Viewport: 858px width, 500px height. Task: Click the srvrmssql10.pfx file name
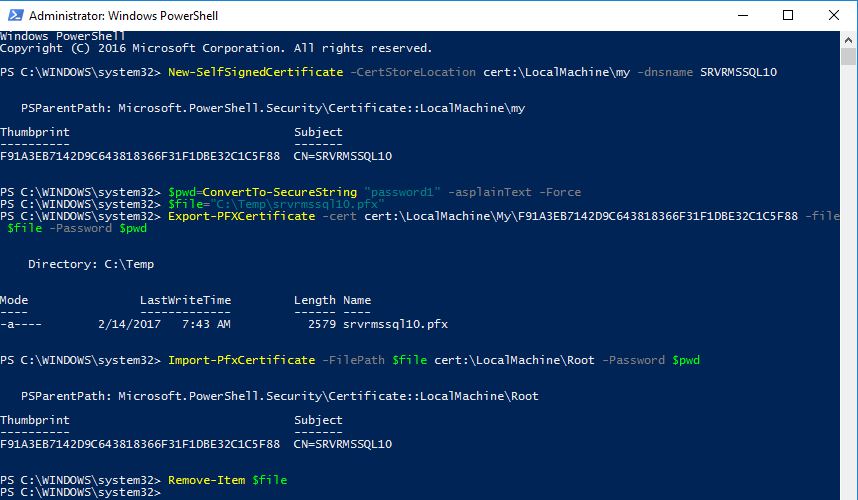tap(395, 324)
